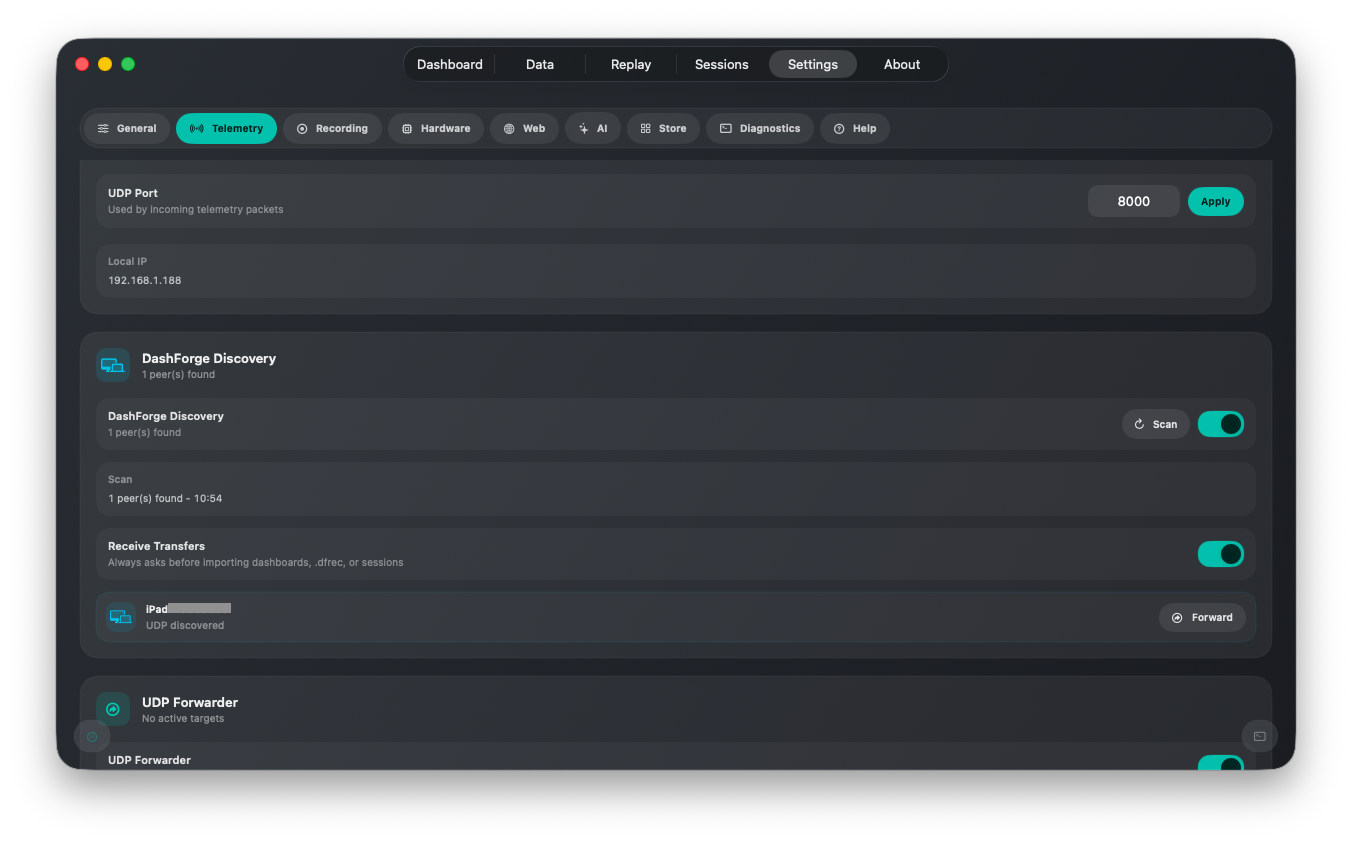
Task: Select the Telemetry settings section
Action: (226, 128)
